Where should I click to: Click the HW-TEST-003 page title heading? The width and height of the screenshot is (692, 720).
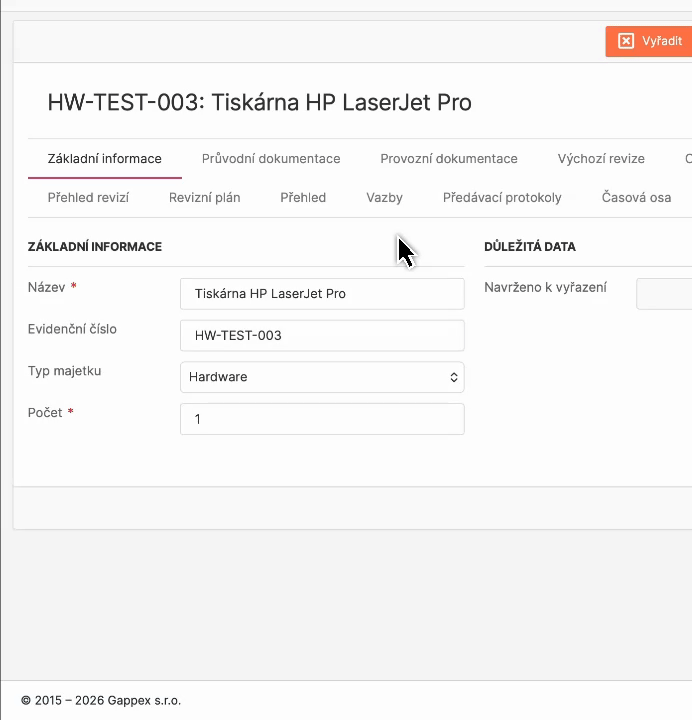coord(259,102)
